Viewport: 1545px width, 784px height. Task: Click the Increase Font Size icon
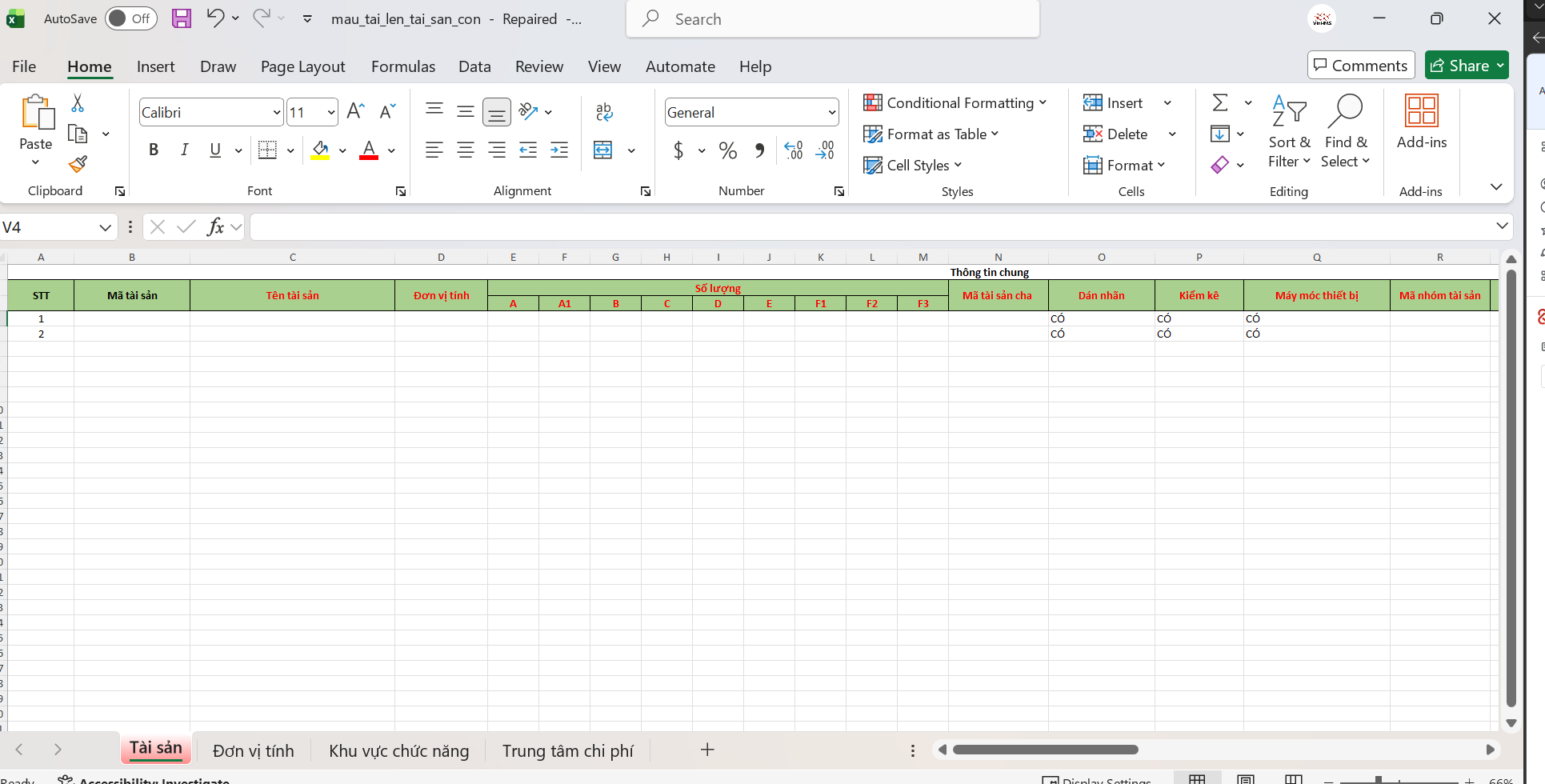(356, 112)
